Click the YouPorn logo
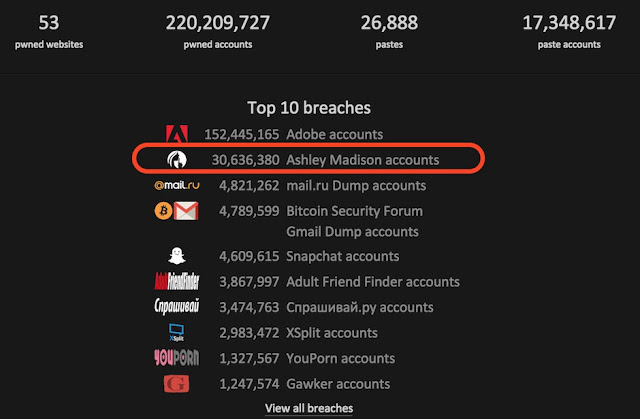Viewport: 640px width, 419px height. pyautogui.click(x=177, y=358)
